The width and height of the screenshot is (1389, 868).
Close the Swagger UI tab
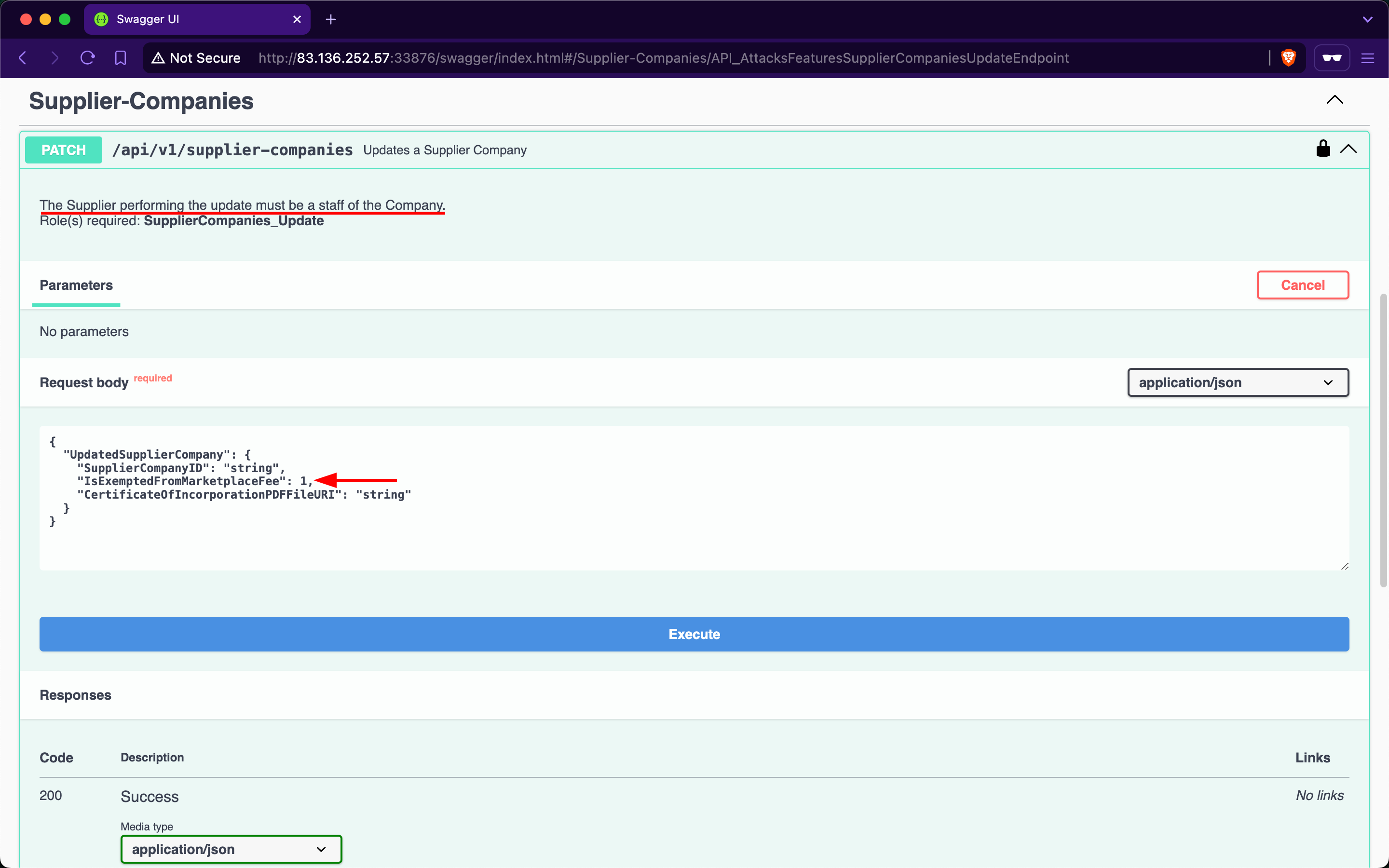pyautogui.click(x=297, y=19)
